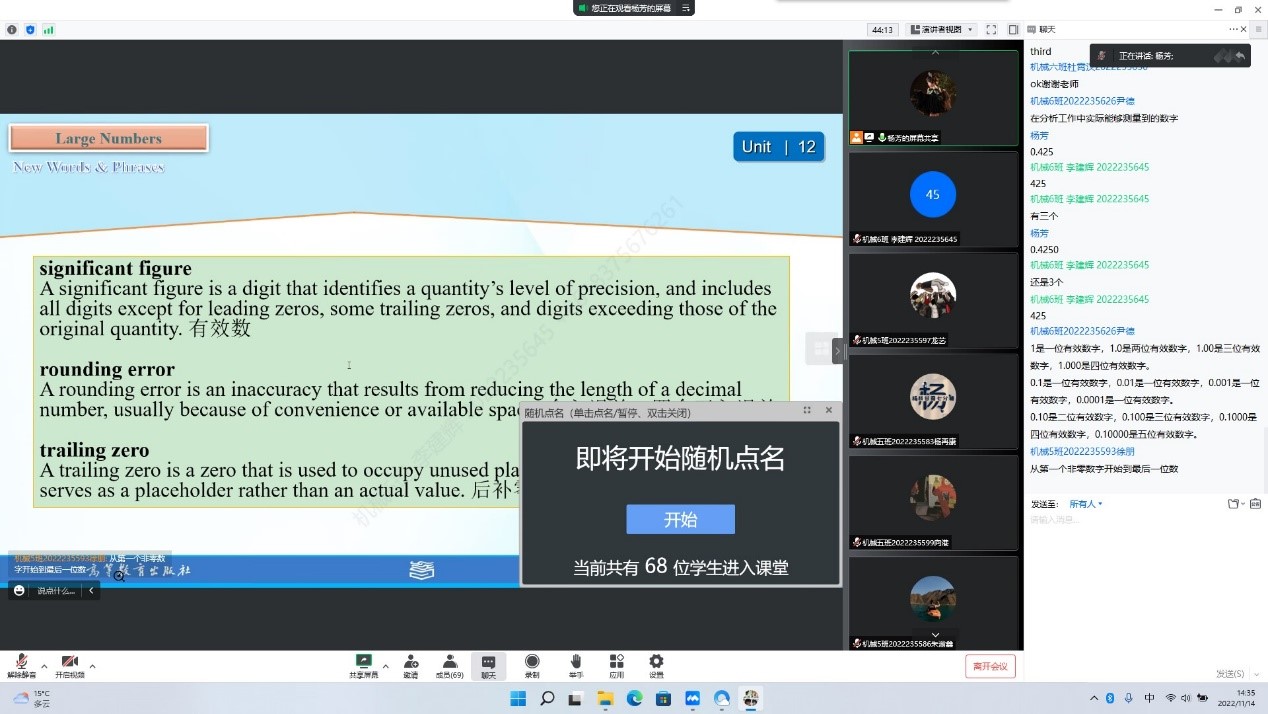Click the send file icon in chat

click(1234, 504)
